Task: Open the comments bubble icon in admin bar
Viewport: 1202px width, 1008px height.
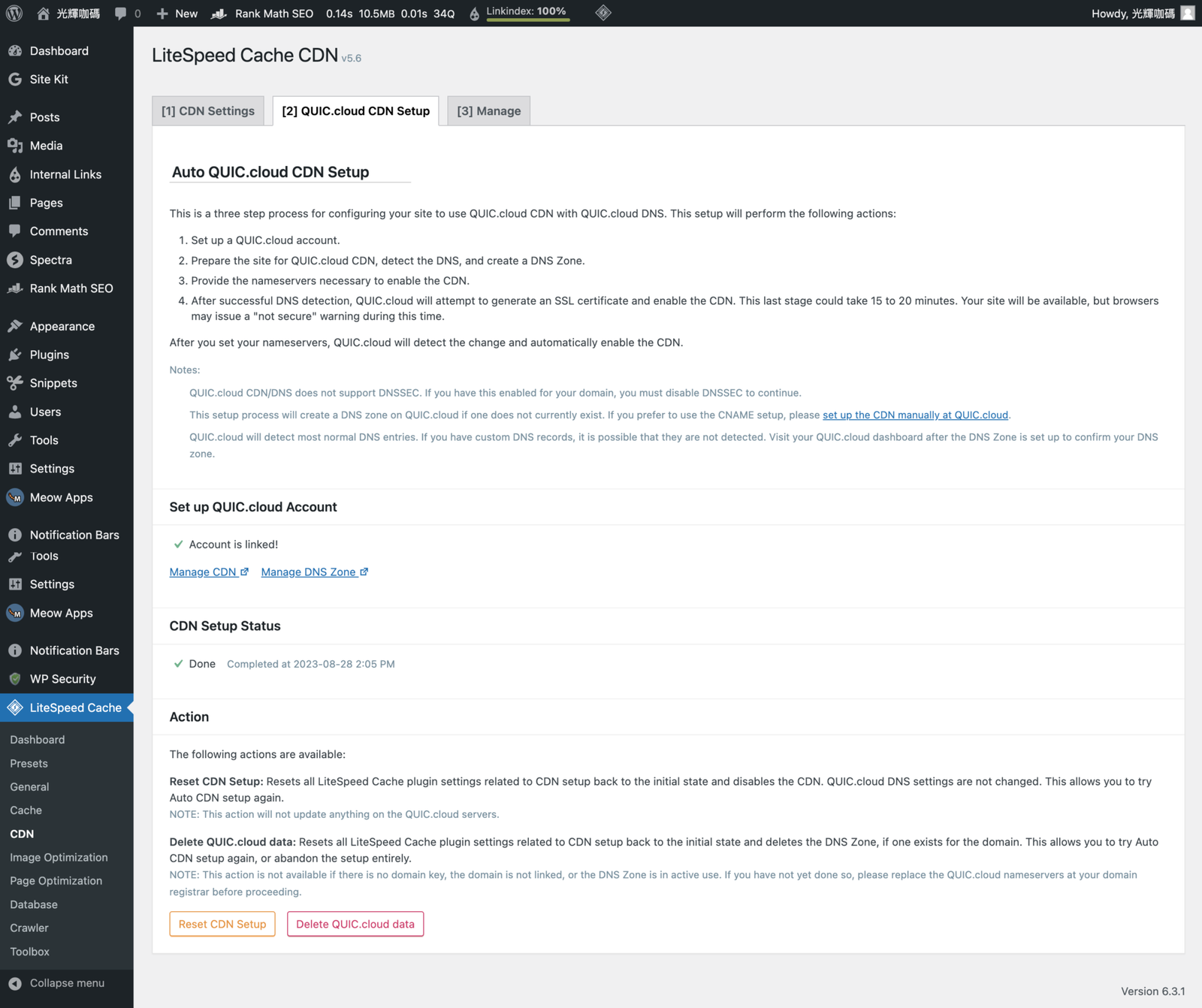Action: 120,14
